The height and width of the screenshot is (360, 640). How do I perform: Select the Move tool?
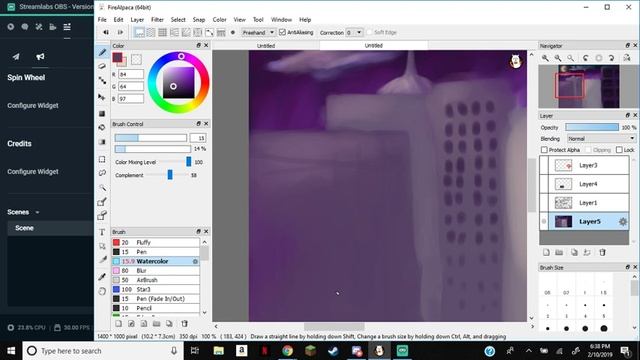pyautogui.click(x=102, y=97)
